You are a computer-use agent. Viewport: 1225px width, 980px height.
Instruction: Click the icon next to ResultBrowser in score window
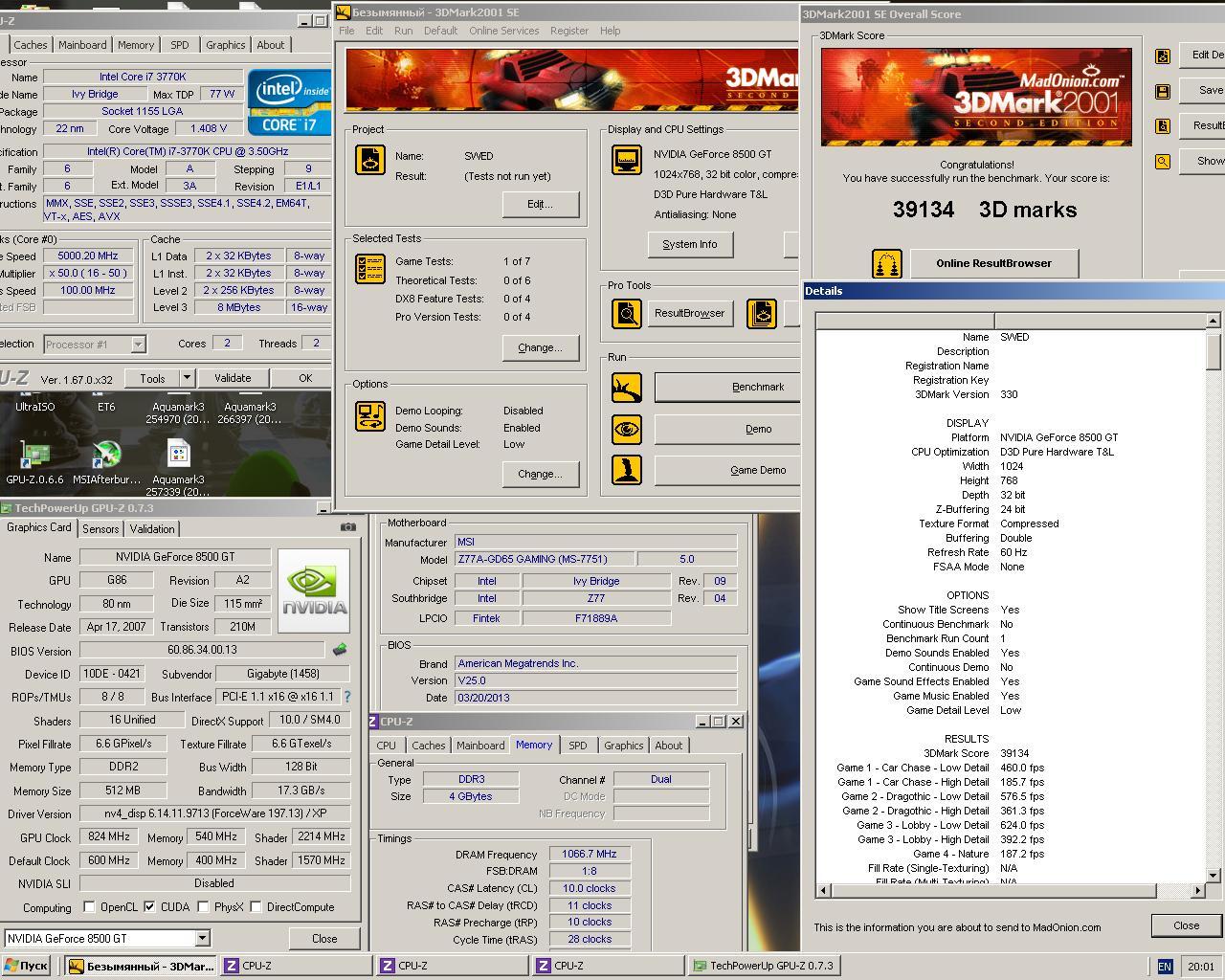click(1163, 126)
